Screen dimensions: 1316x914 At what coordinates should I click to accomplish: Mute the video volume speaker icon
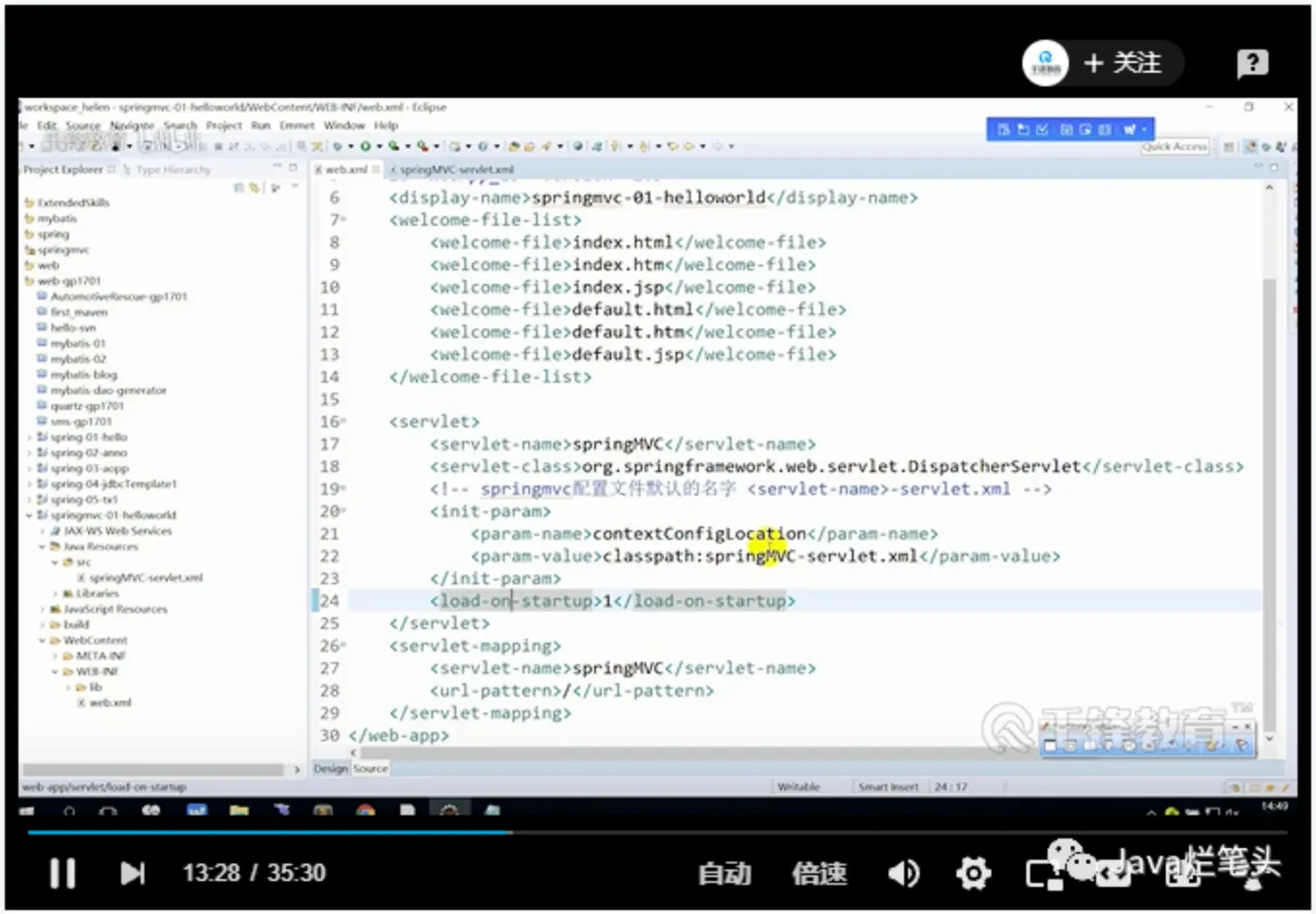[x=903, y=873]
